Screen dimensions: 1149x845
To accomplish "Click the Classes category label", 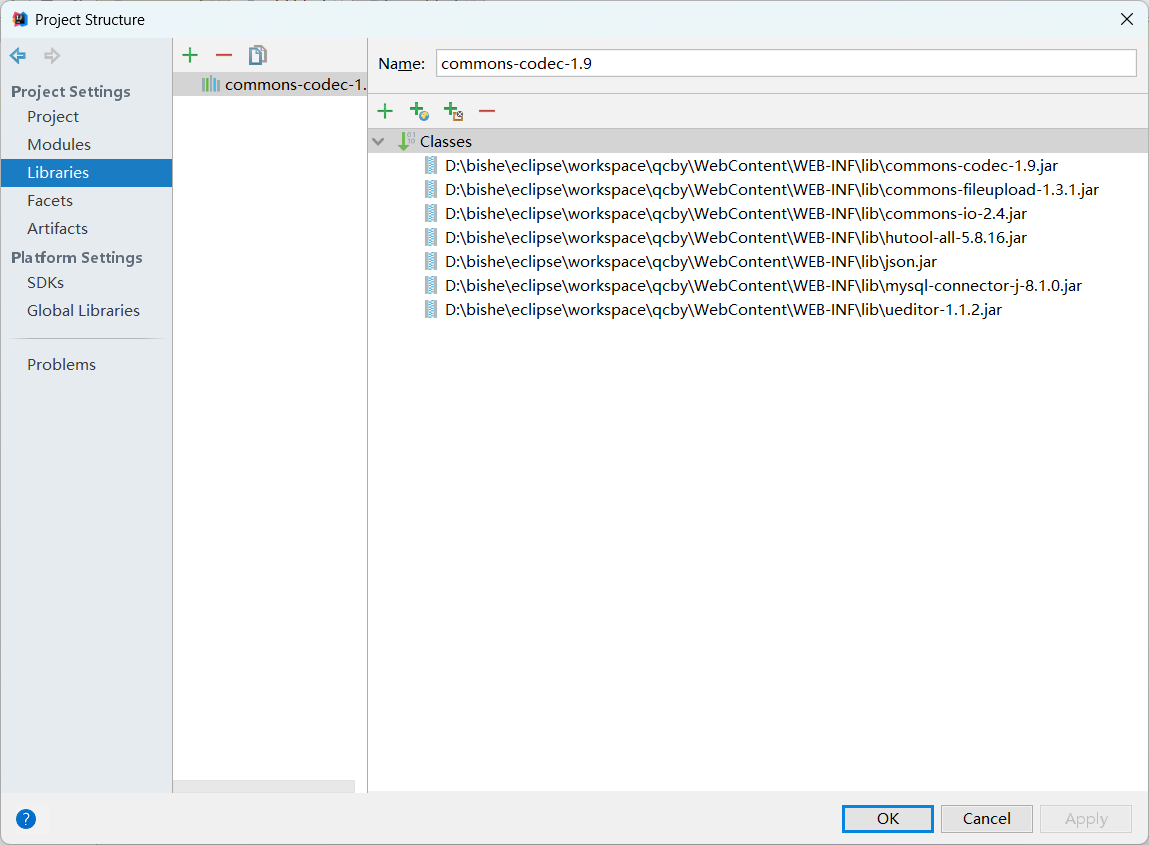I will coord(446,141).
